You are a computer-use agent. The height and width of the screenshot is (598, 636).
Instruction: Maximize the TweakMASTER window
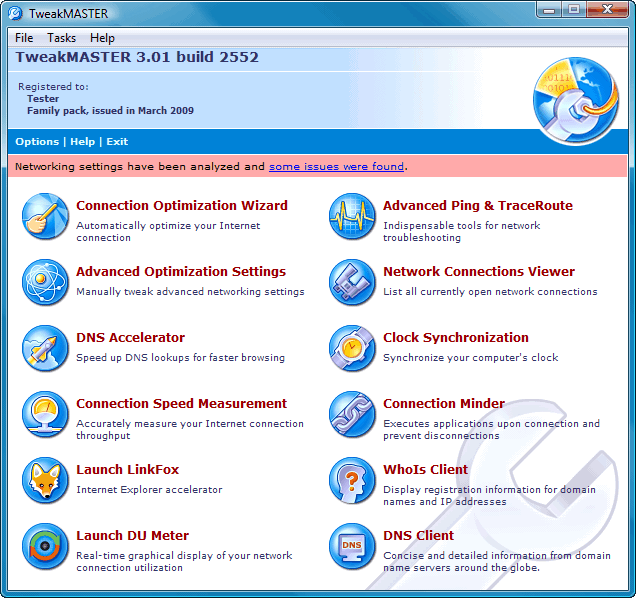coord(573,10)
